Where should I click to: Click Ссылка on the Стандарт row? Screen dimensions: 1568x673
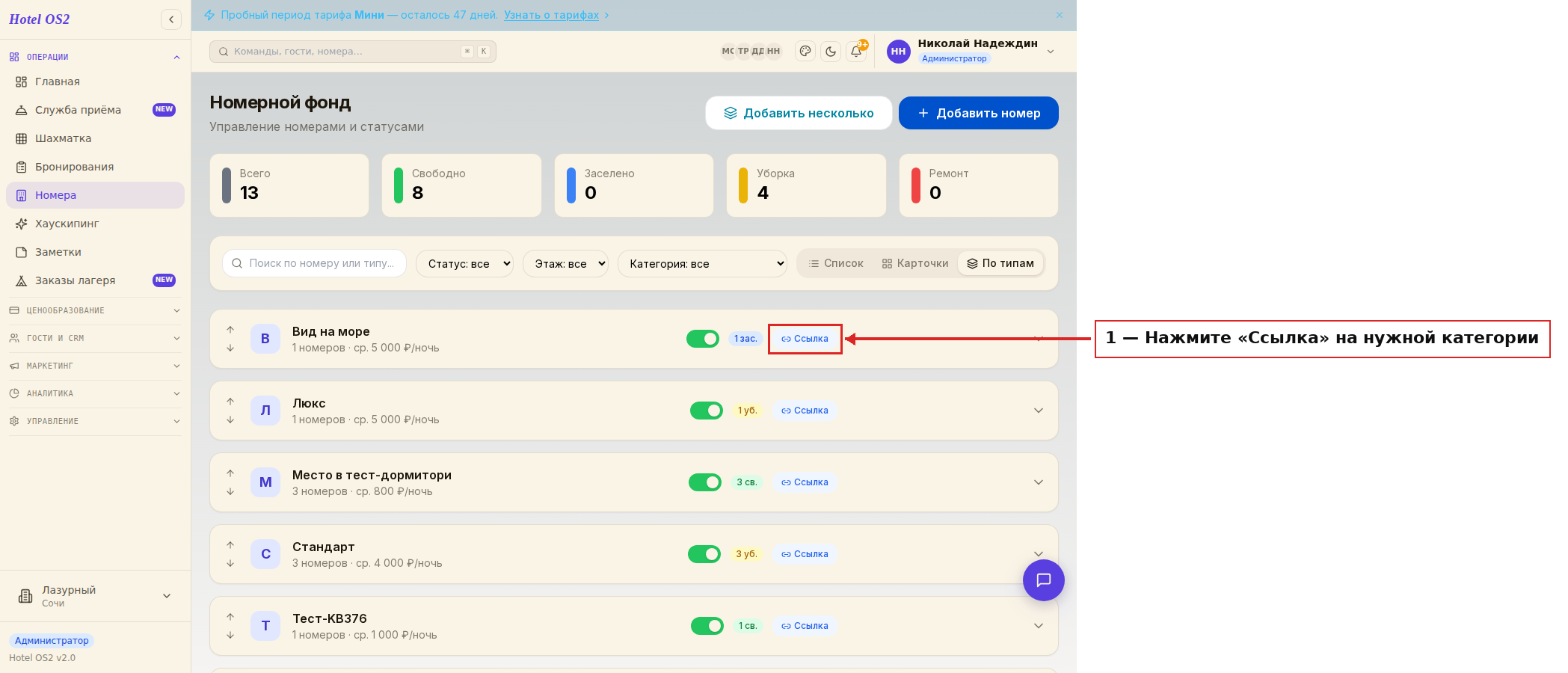[805, 554]
